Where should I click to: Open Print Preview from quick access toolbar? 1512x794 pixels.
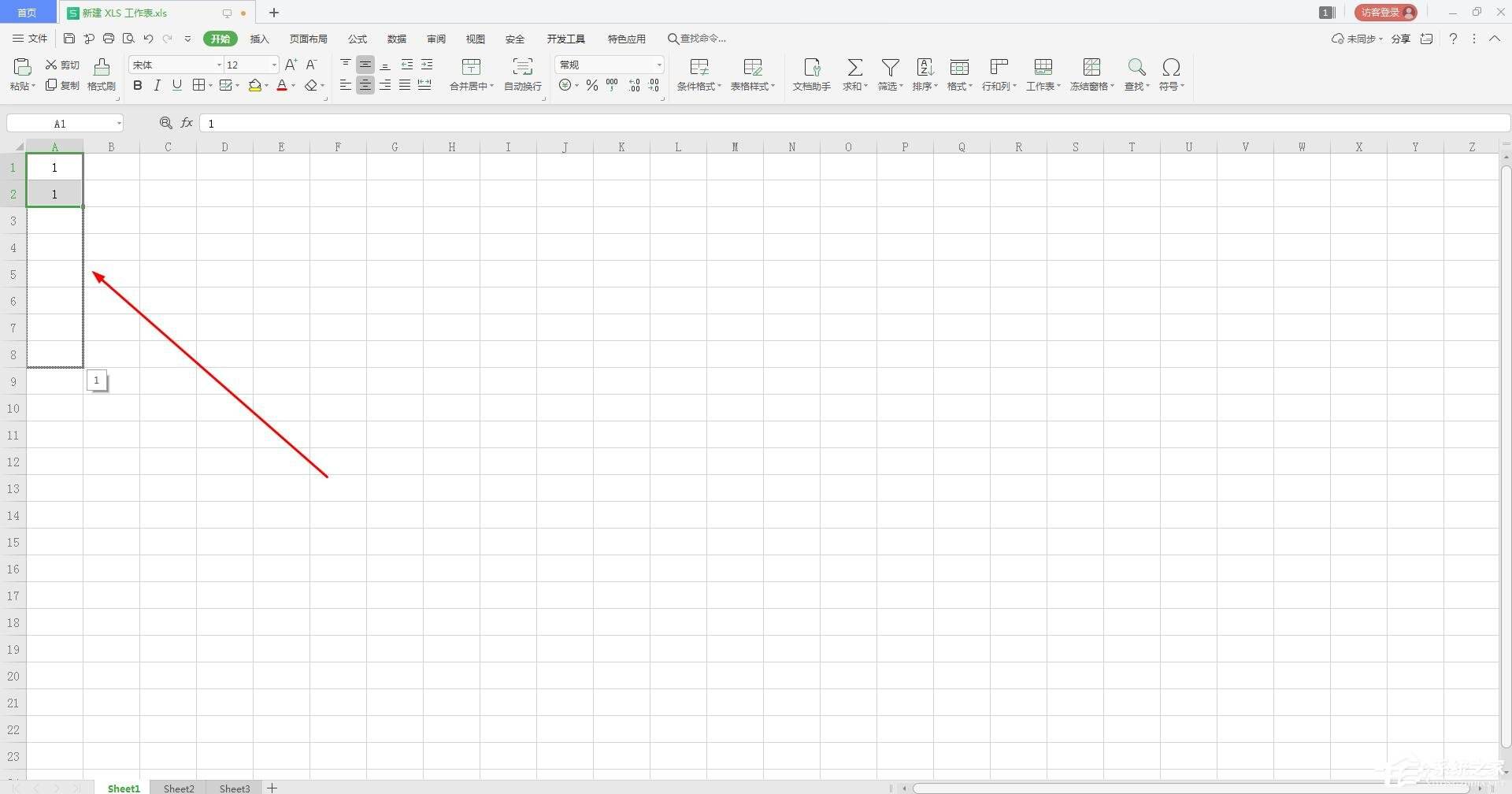point(128,39)
